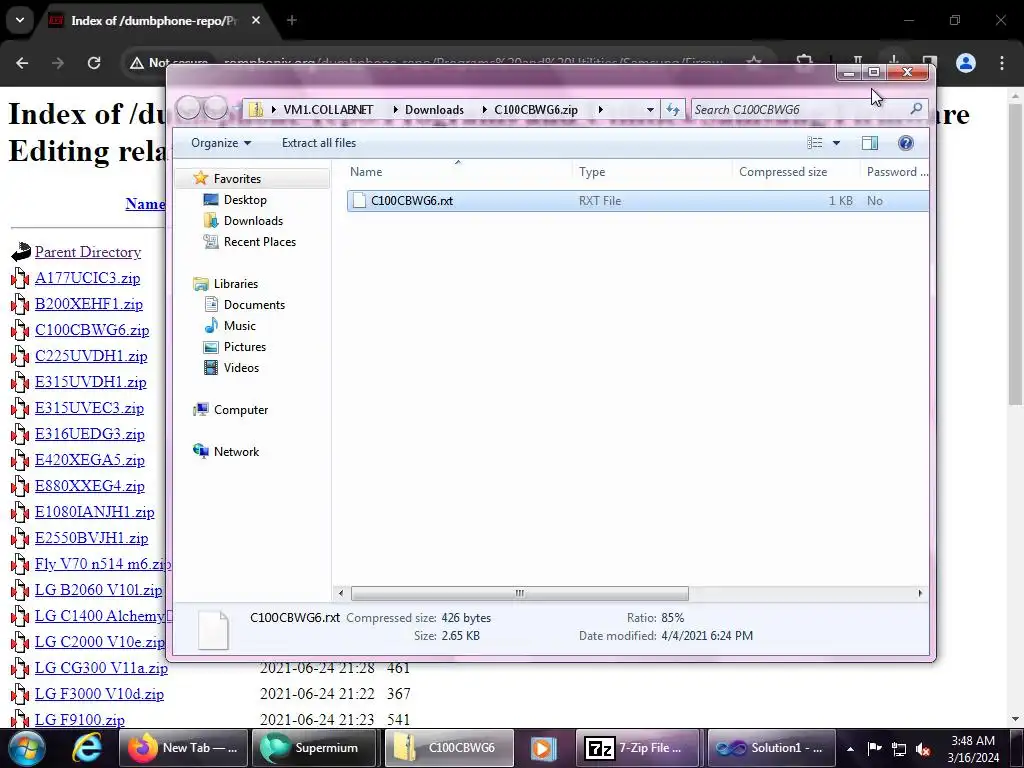1024x768 pixels.
Task: Select Desktop in the navigation pane
Action: click(x=245, y=200)
